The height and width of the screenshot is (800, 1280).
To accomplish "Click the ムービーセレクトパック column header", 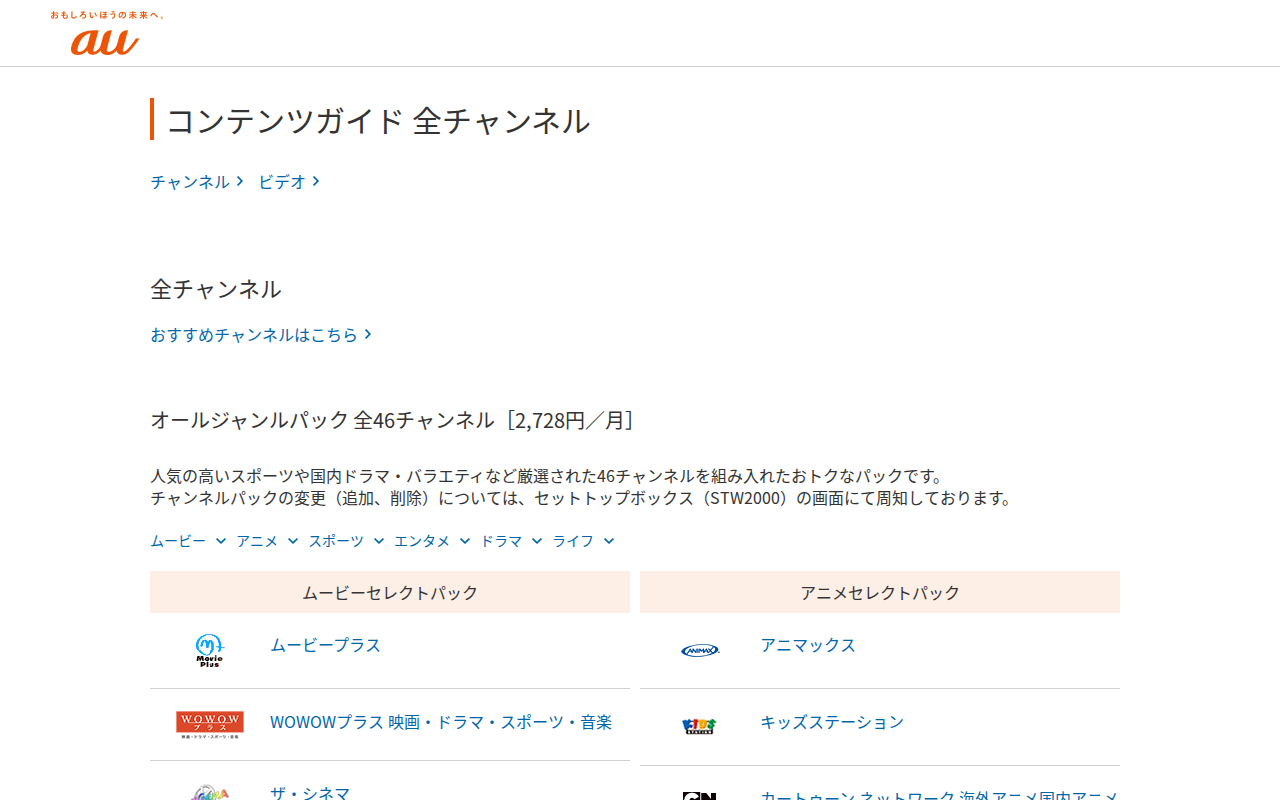I will click(390, 592).
